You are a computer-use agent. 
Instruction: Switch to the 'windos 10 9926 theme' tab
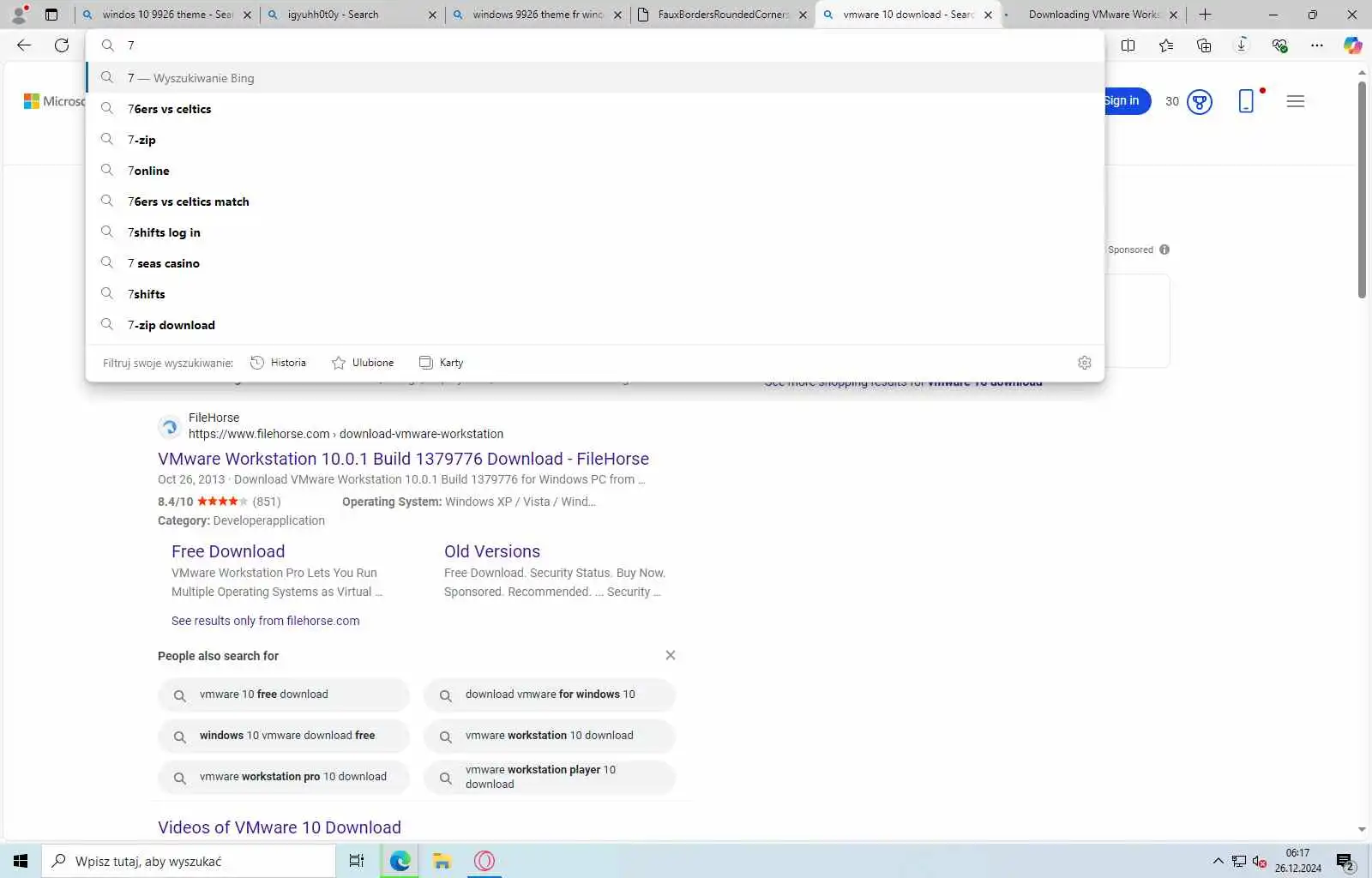click(x=168, y=15)
